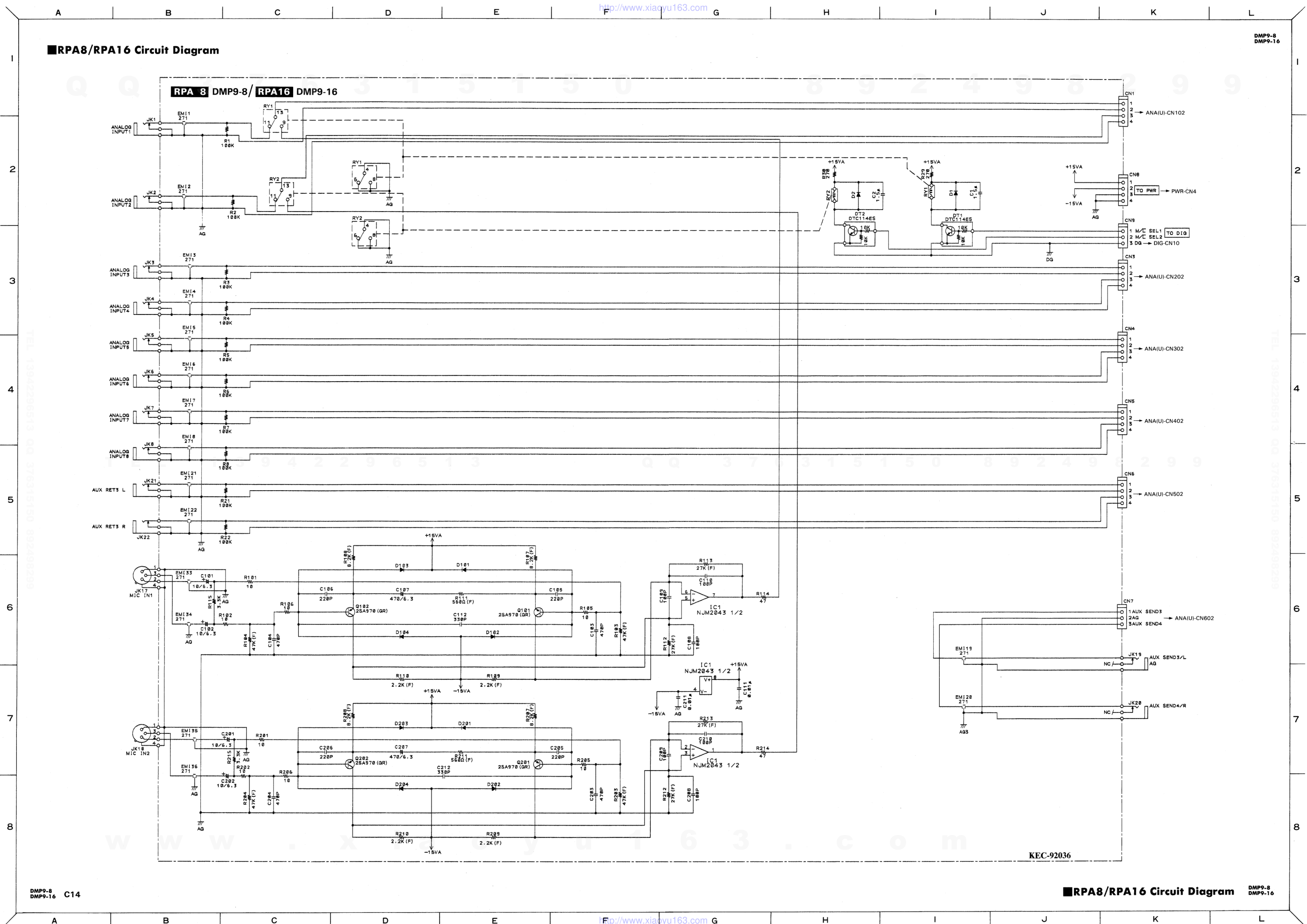This screenshot has width=1307, height=924.
Task: Click the AUX SEND4/R jack label
Action: coord(1168,705)
